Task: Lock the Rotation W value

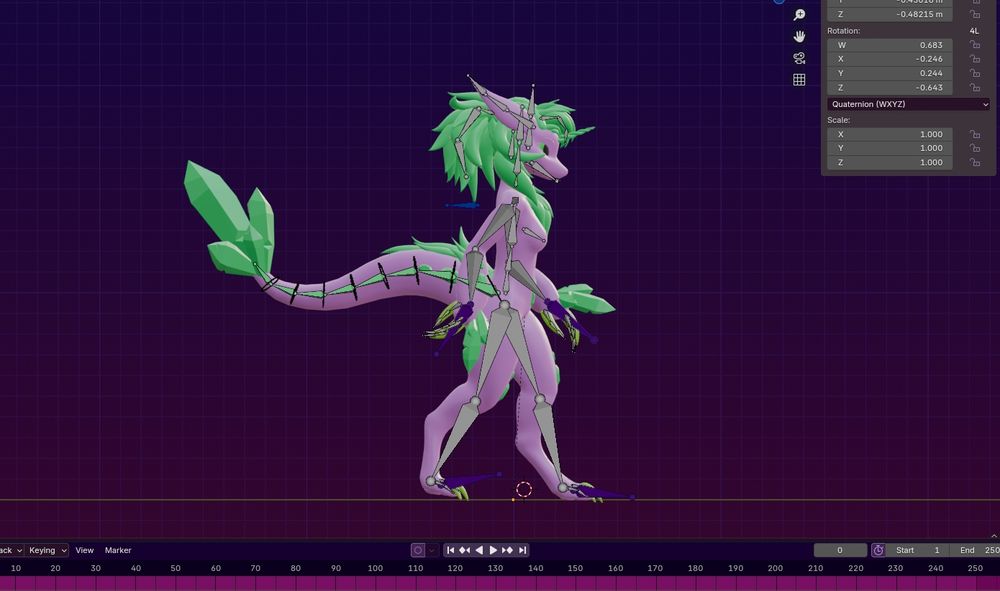Action: coord(975,45)
